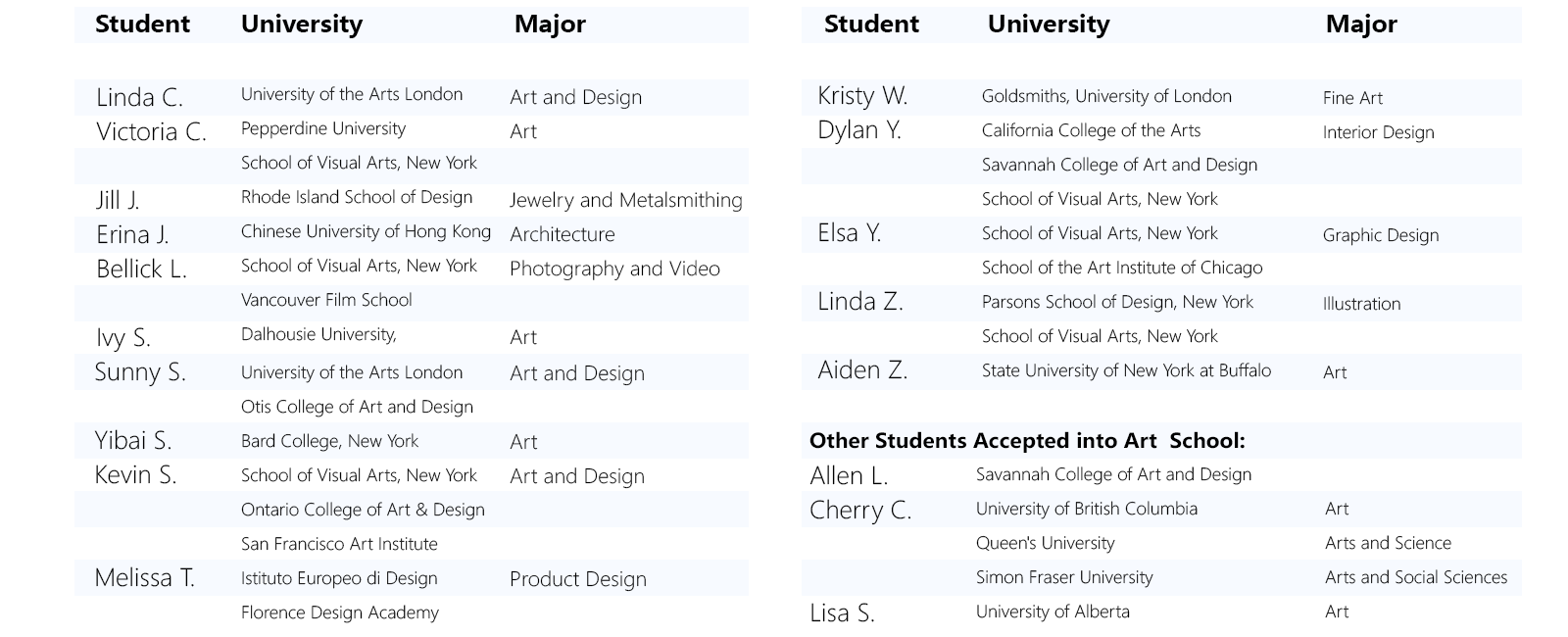Select Other Students Accepted into Art School heading
Image resolution: width=1568 pixels, height=637 pixels.
(1027, 441)
